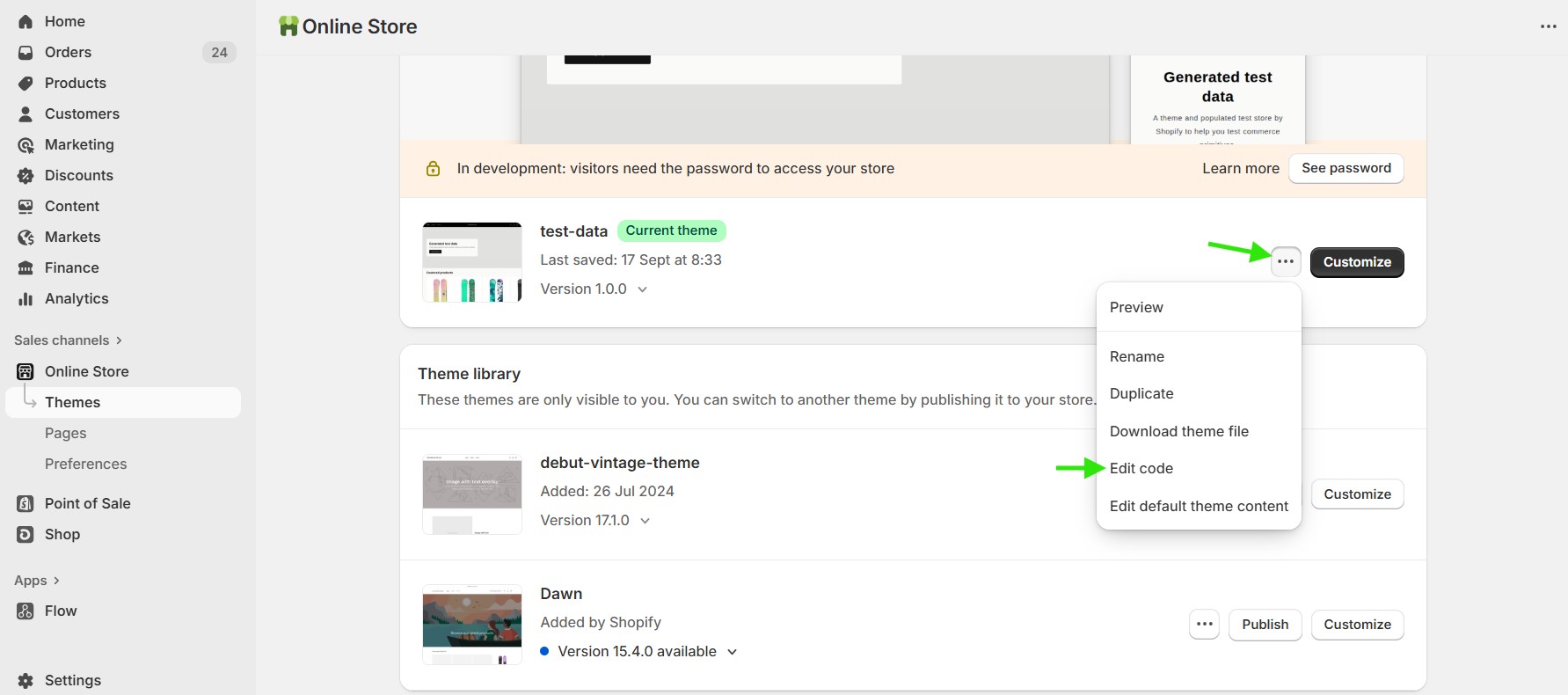Viewport: 1568px width, 695px height.
Task: Click the See password button
Action: 1346,168
